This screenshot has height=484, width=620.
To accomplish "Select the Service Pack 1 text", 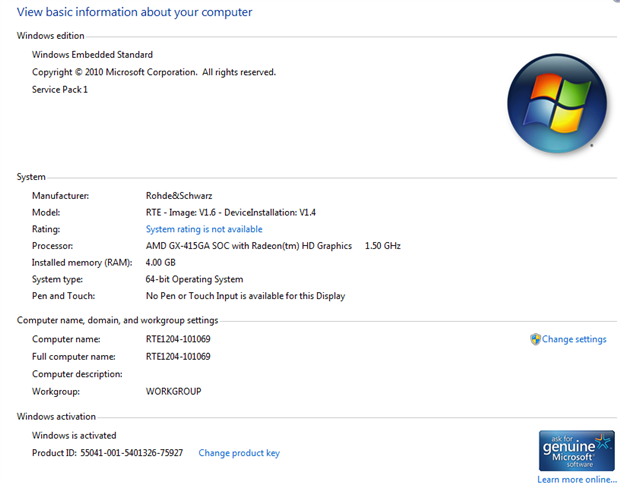I will coord(60,90).
